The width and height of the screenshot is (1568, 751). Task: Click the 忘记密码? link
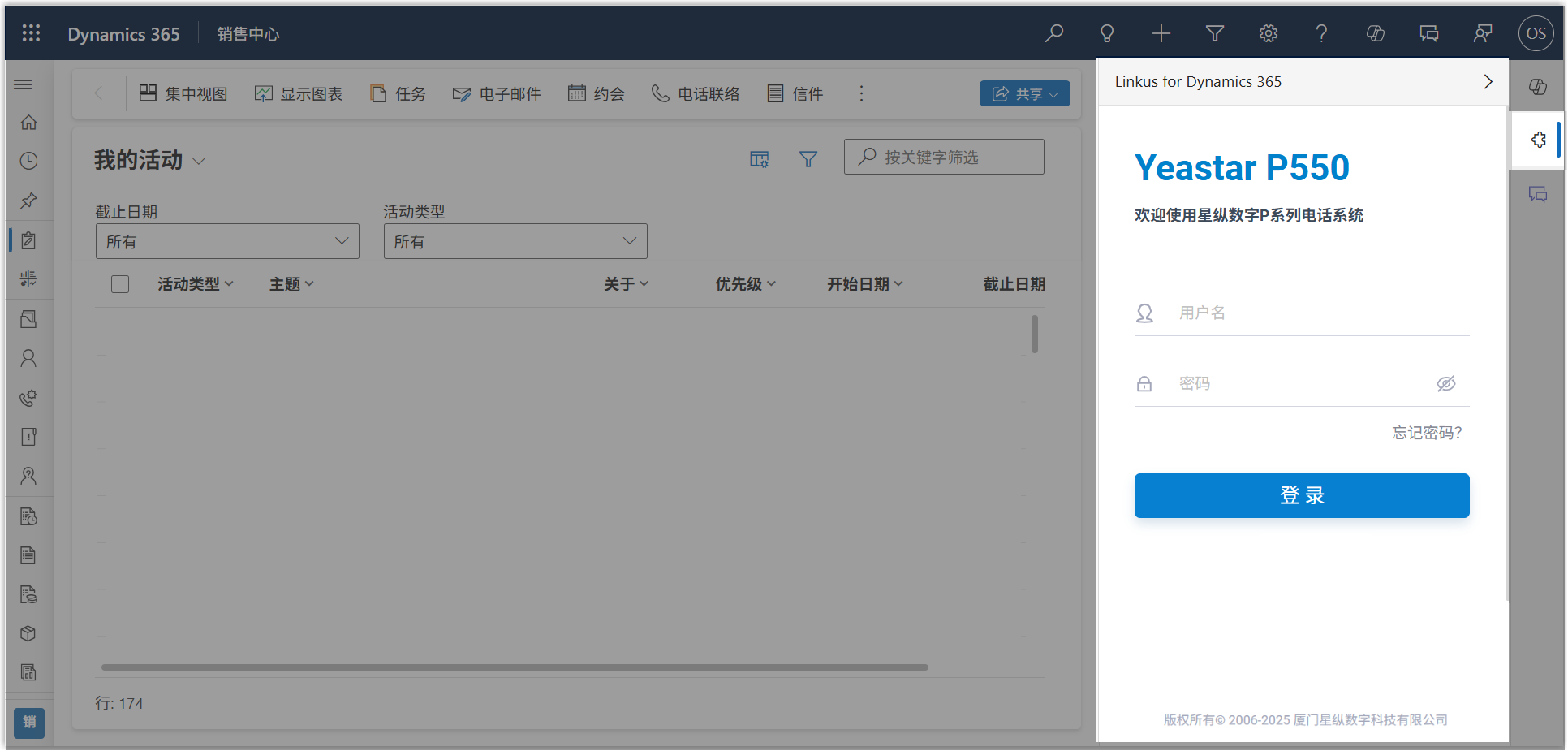[1426, 433]
